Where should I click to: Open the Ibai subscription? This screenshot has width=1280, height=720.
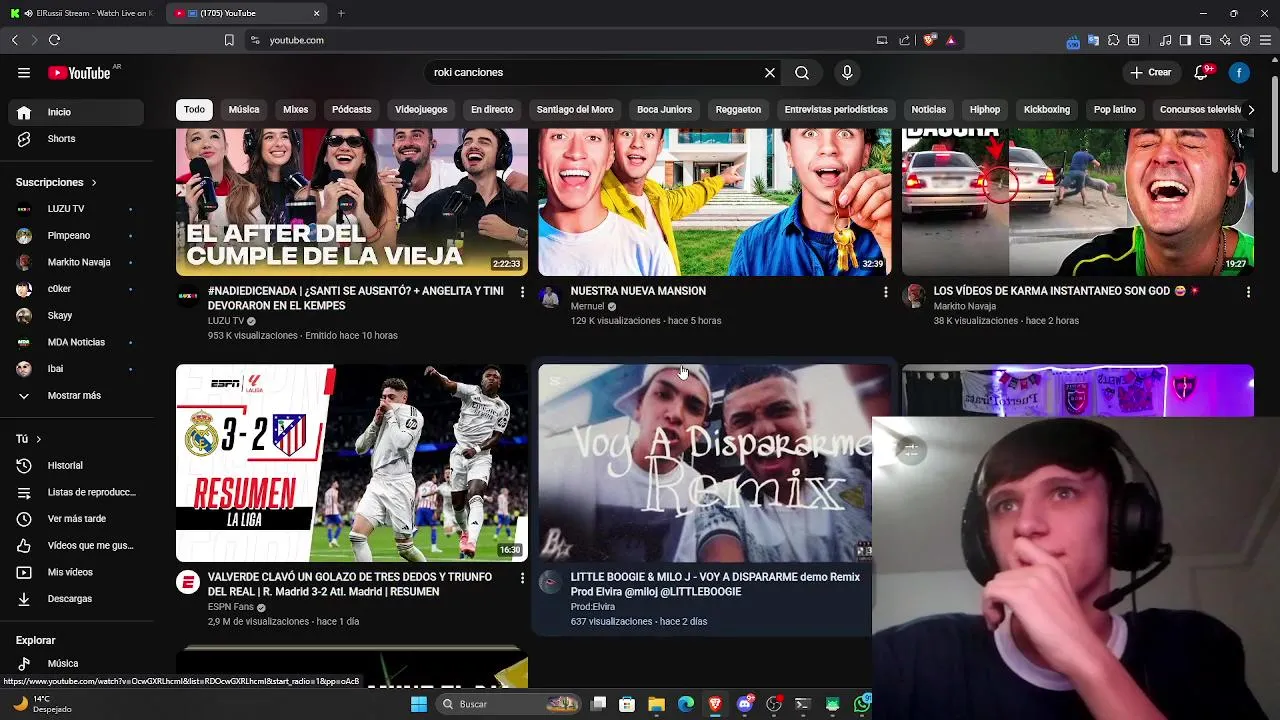pyautogui.click(x=76, y=369)
